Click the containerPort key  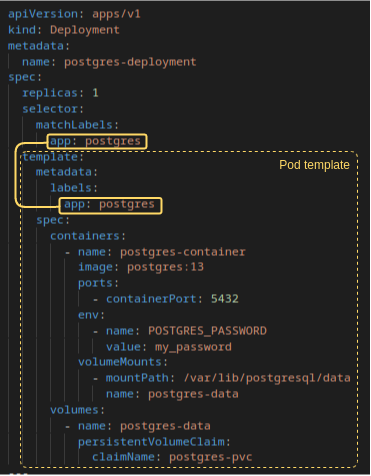click(151, 299)
